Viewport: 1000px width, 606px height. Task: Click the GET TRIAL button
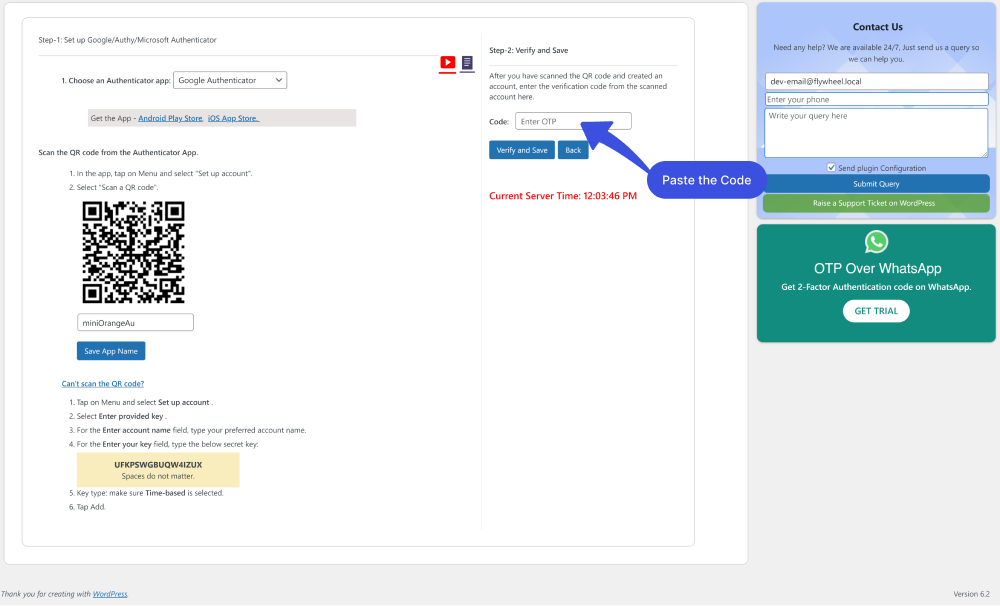(876, 311)
